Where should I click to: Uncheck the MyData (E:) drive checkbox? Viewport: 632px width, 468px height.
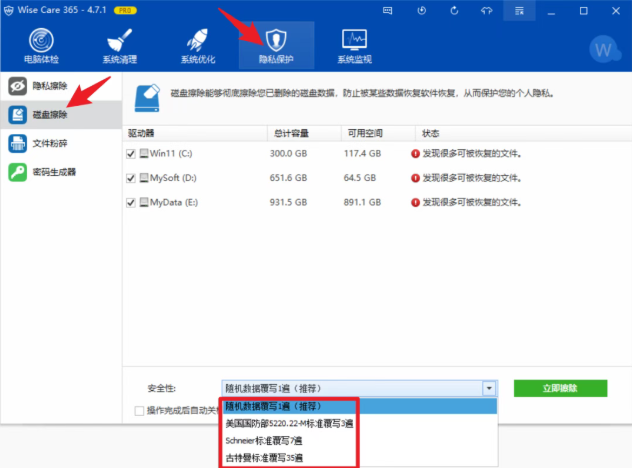[x=131, y=202]
